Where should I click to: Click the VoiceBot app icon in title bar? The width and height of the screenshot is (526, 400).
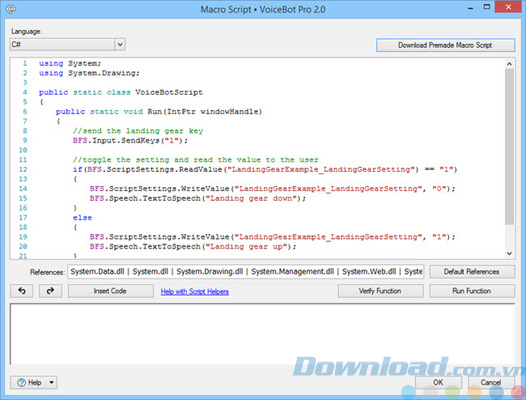[x=10, y=9]
